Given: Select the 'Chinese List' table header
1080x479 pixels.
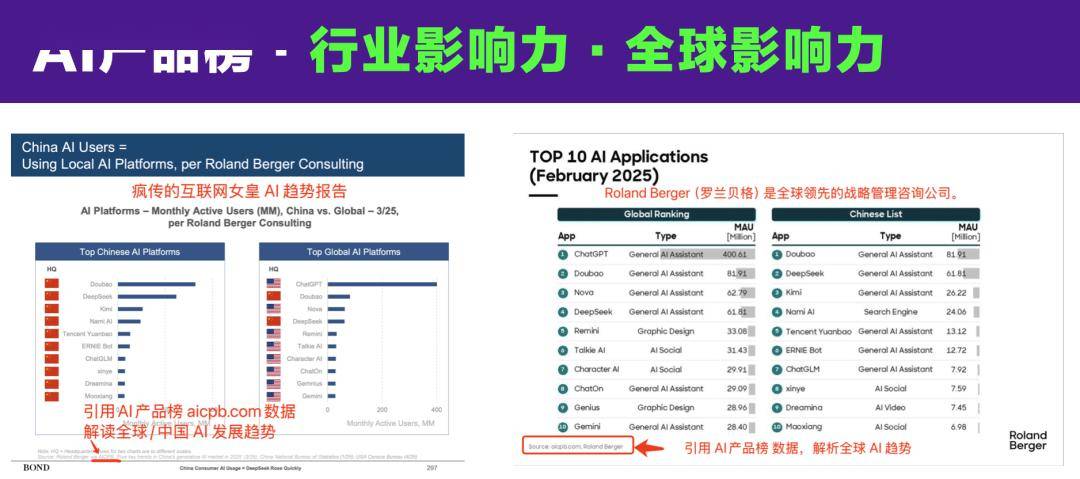Looking at the screenshot, I should (875, 214).
